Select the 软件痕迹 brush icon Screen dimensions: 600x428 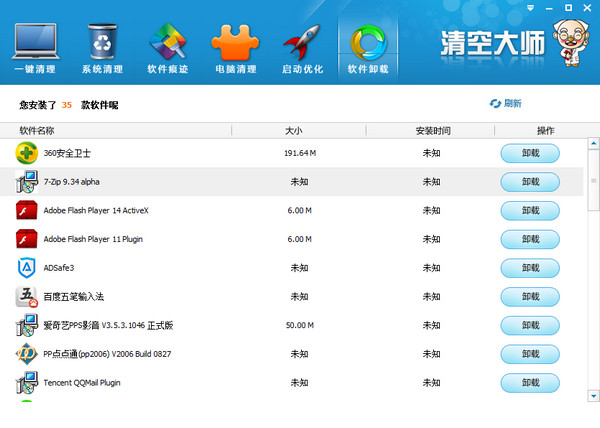[x=168, y=41]
